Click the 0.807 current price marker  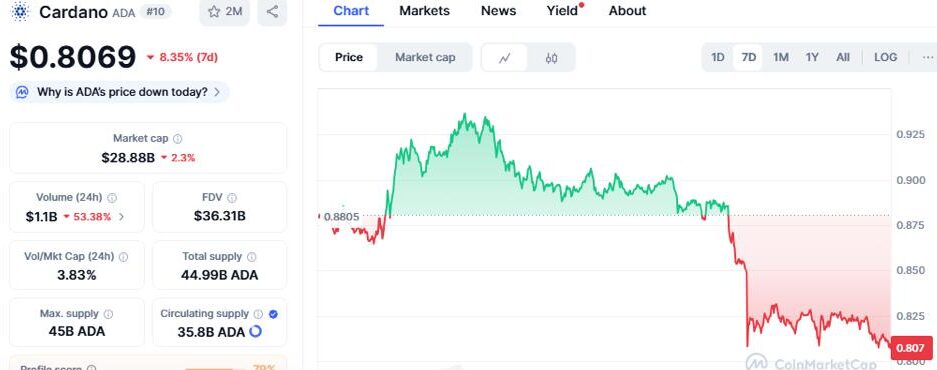(x=911, y=348)
